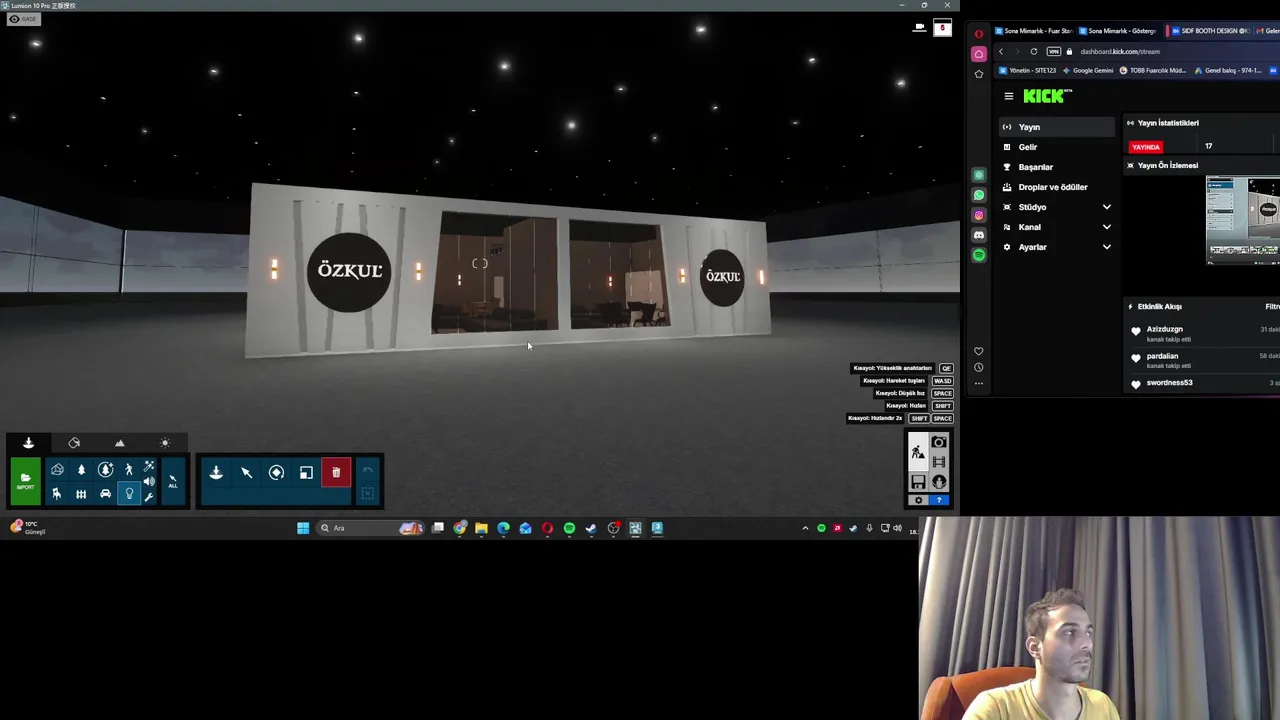1280x720 pixels.
Task: Open Movie mode film strip icon
Action: click(939, 462)
